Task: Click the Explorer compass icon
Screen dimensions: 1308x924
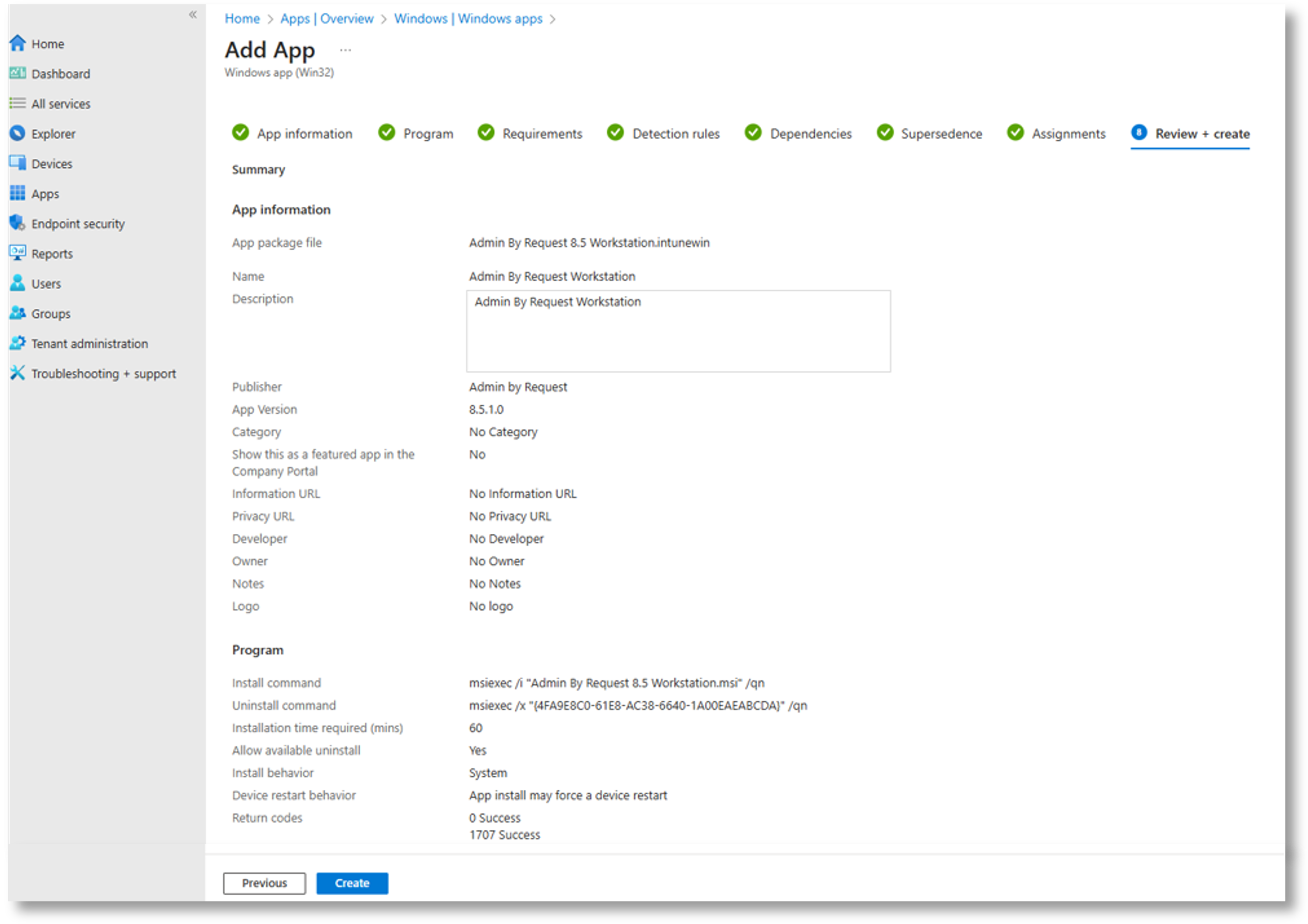Action: coord(18,133)
